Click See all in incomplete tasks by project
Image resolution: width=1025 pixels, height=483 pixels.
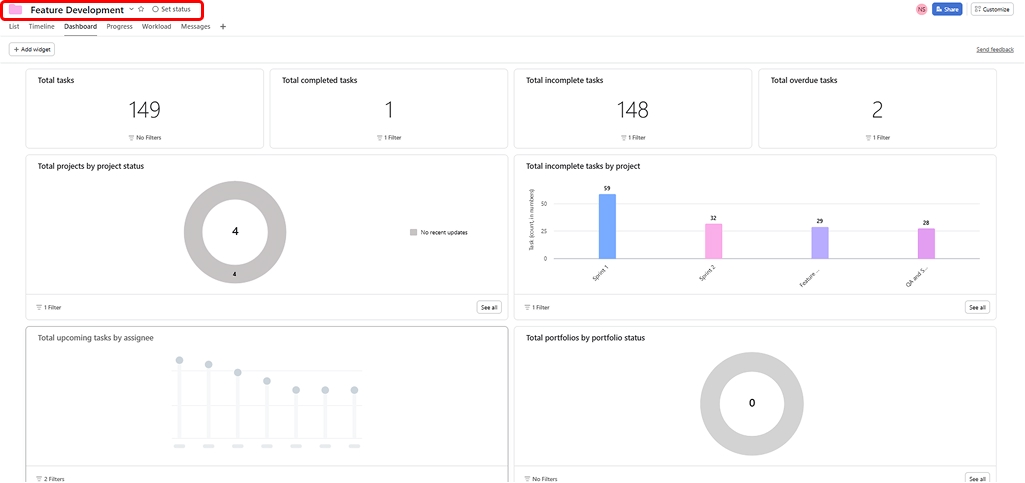(977, 307)
